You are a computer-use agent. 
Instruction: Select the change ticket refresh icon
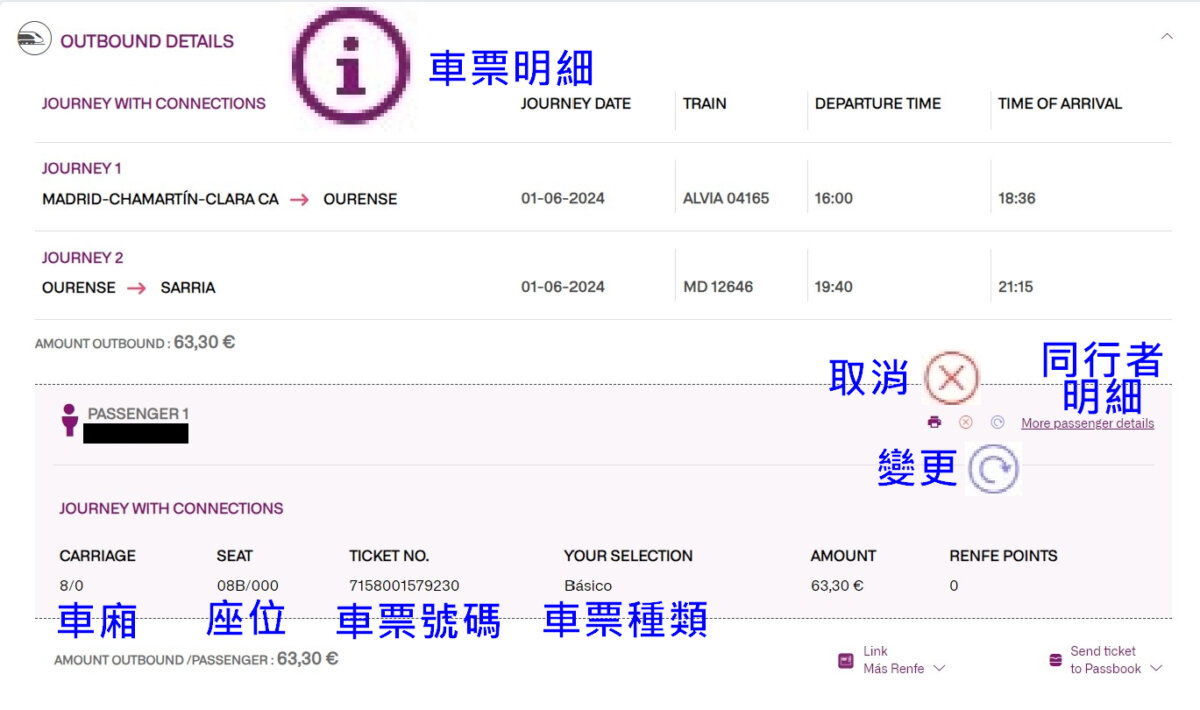(997, 422)
